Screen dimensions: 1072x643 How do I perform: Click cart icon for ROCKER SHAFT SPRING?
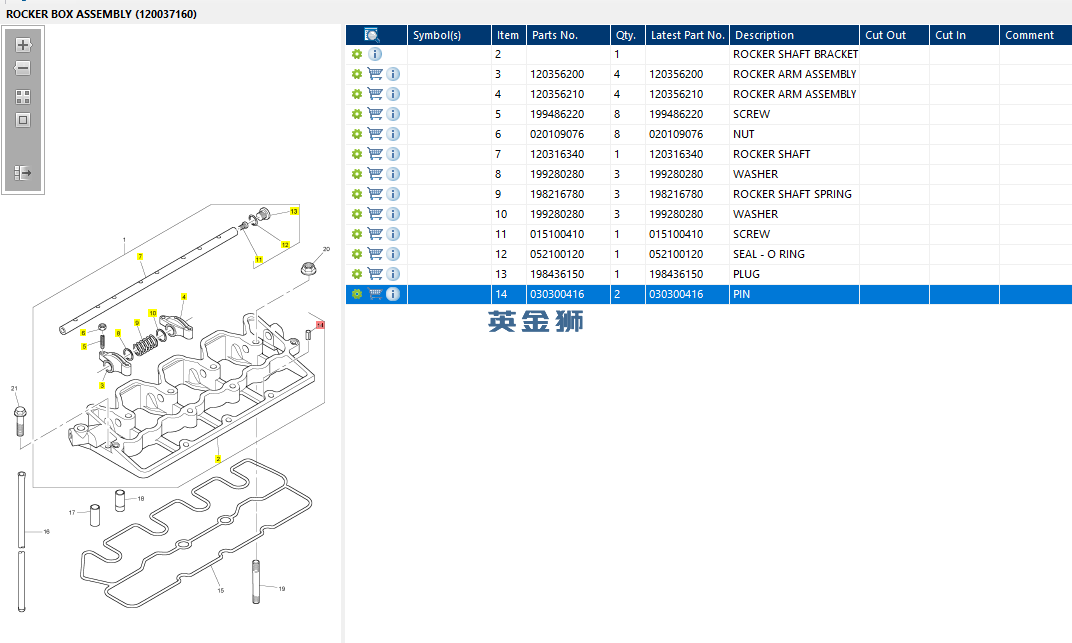pyautogui.click(x=375, y=194)
